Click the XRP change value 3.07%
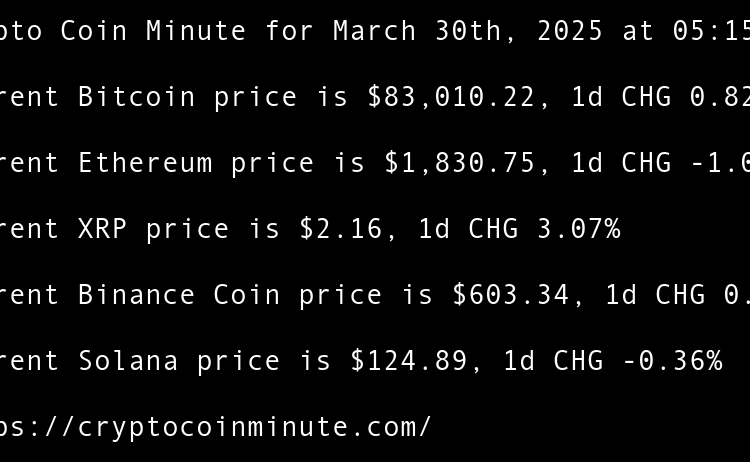750x462 pixels. (x=578, y=229)
